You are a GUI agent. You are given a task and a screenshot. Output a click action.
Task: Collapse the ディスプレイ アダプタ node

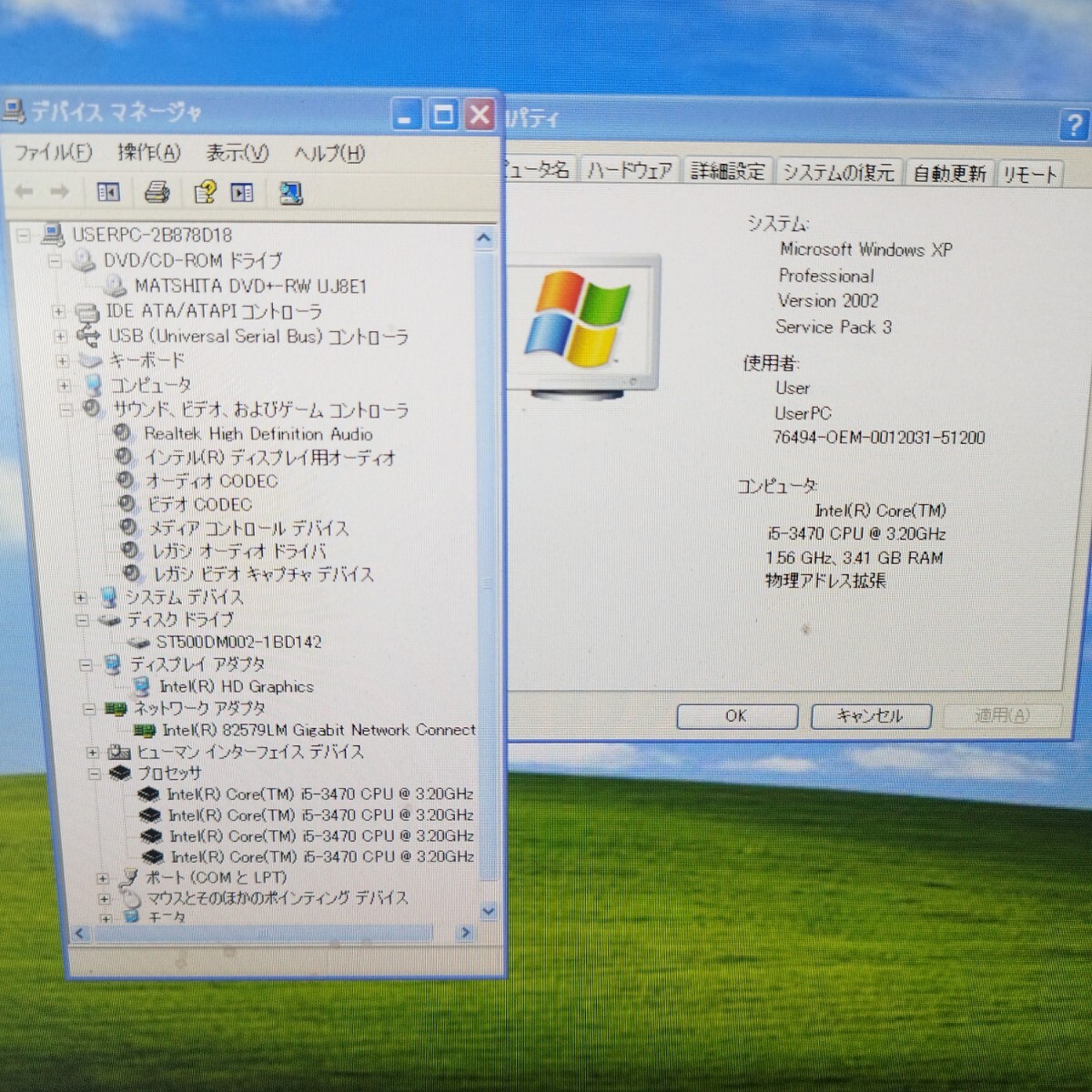tap(86, 665)
